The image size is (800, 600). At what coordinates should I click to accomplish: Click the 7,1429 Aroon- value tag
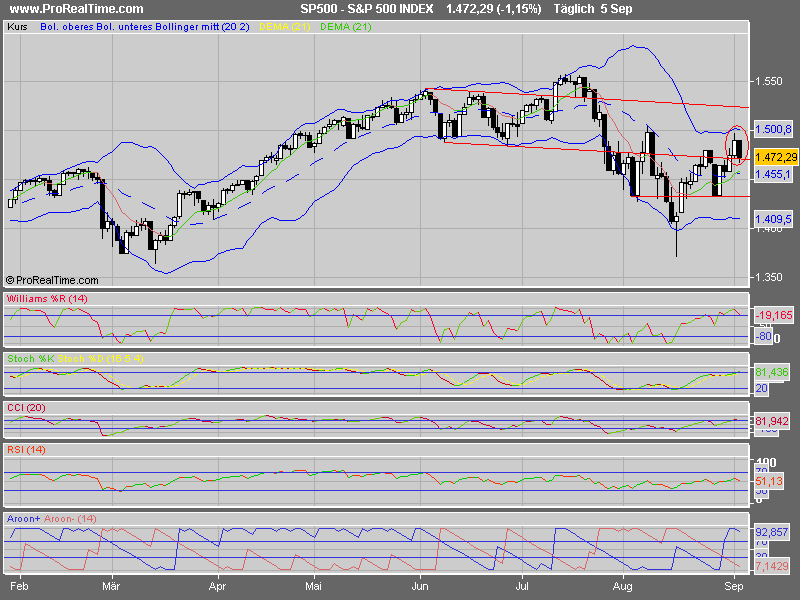pos(772,566)
